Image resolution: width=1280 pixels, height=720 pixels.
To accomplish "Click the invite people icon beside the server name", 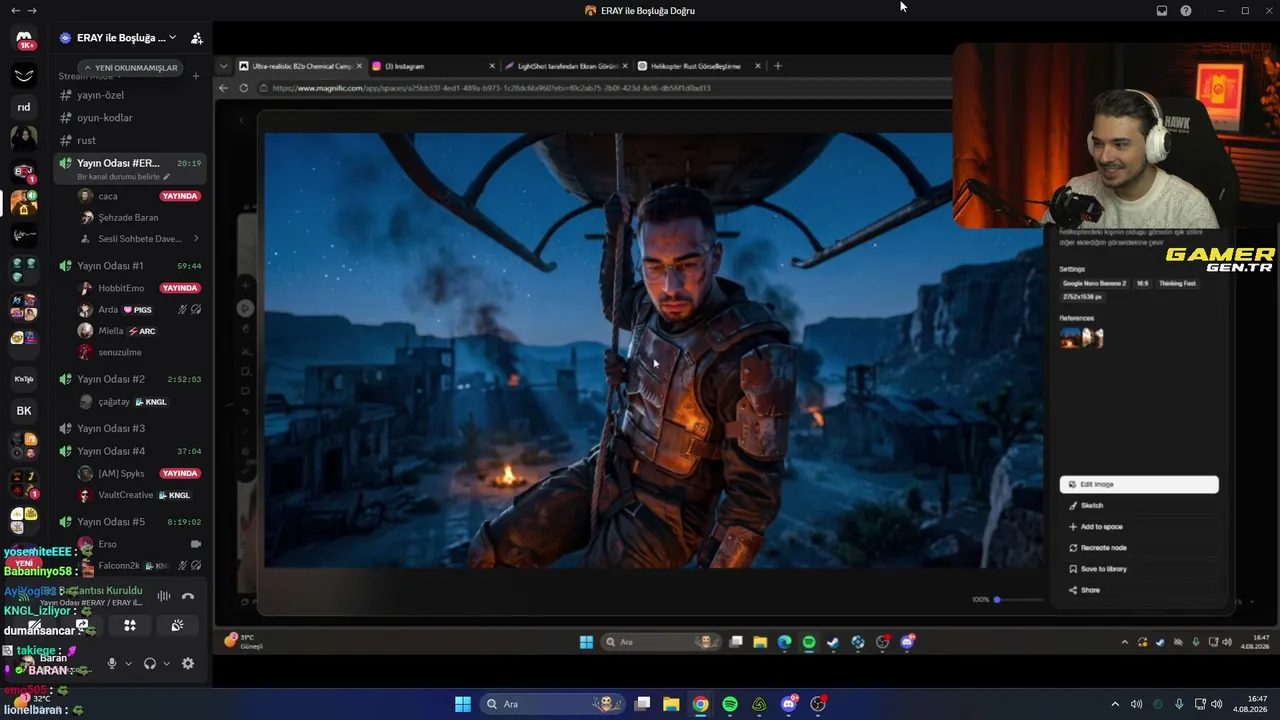I will point(197,38).
